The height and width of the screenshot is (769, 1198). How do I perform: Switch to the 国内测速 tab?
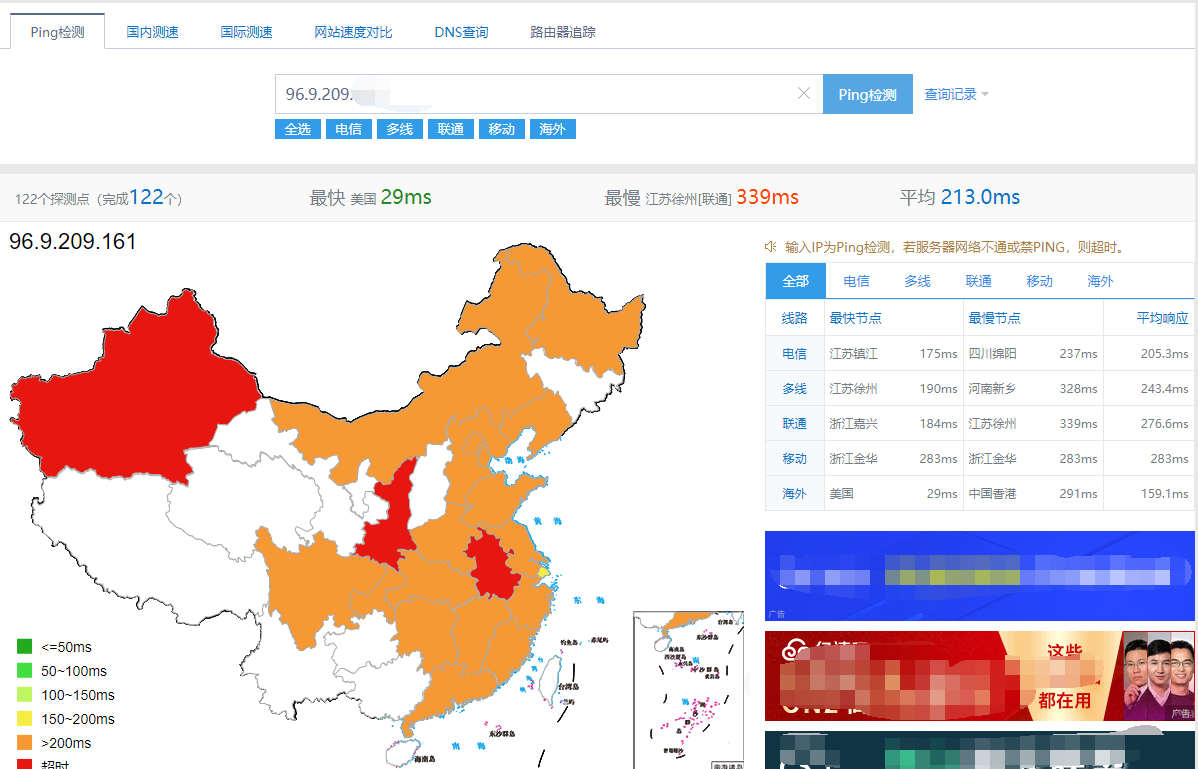(152, 31)
